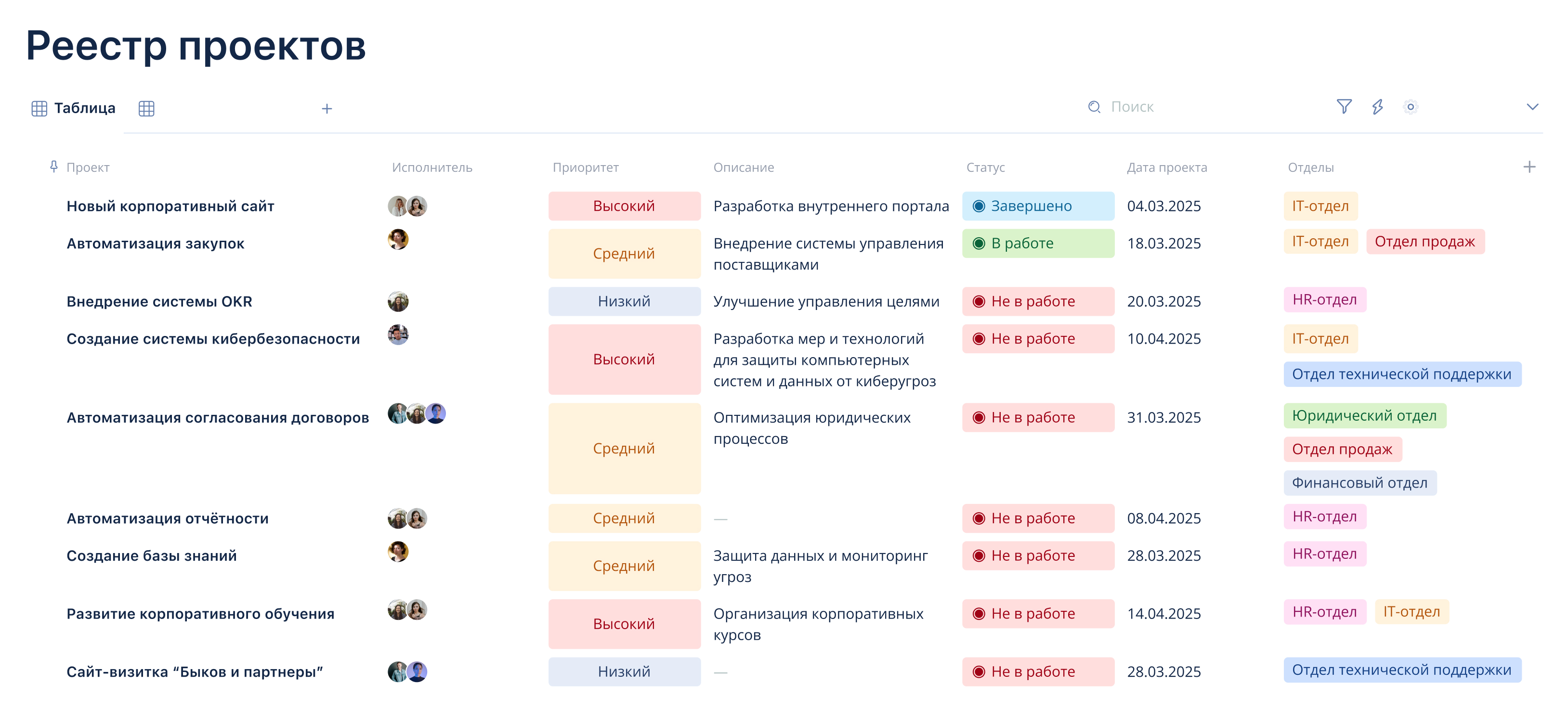Open the Статус column header menu
This screenshot has height=709, width=1568.
tap(986, 167)
